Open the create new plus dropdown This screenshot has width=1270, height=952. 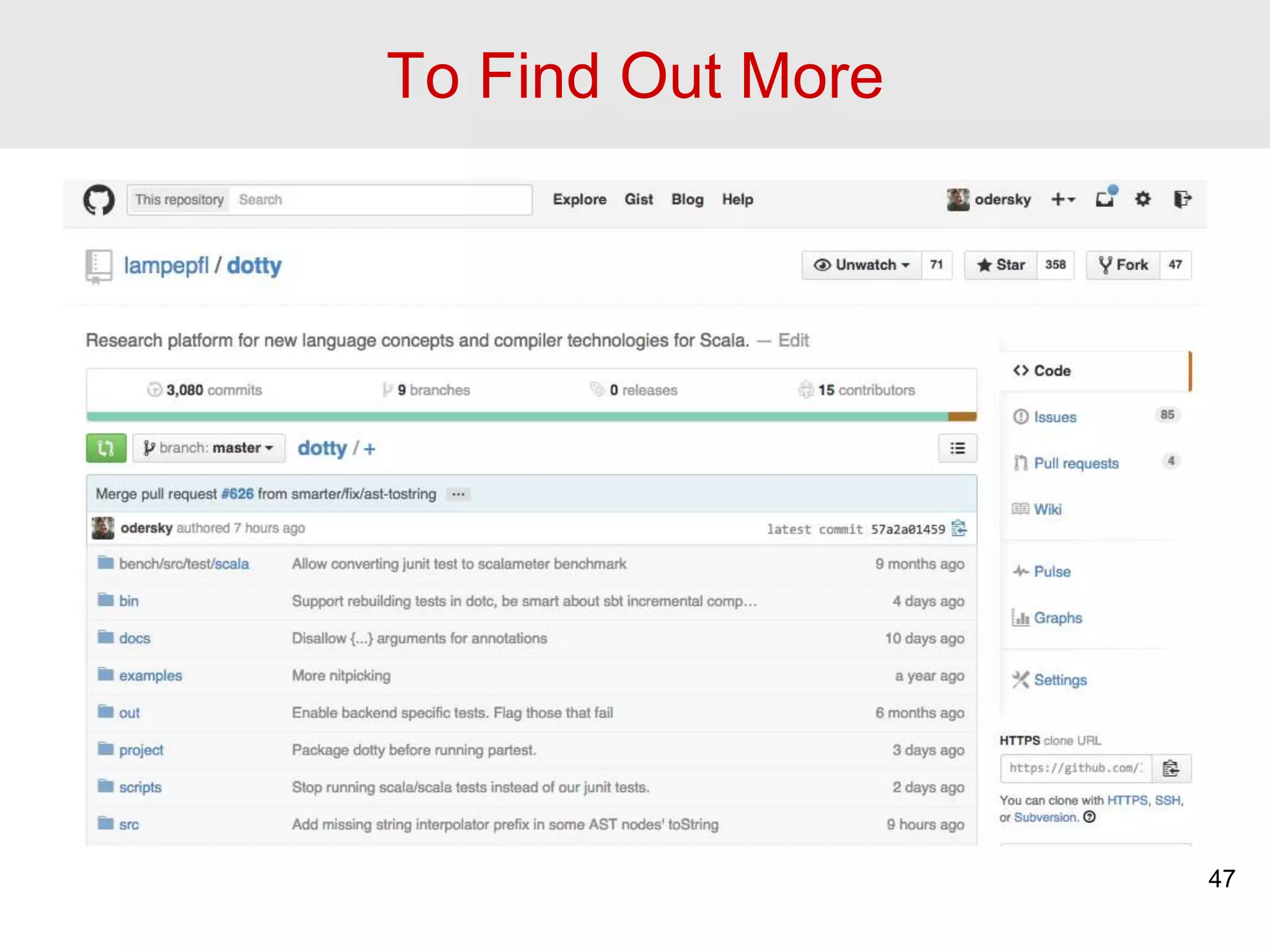[x=1063, y=199]
